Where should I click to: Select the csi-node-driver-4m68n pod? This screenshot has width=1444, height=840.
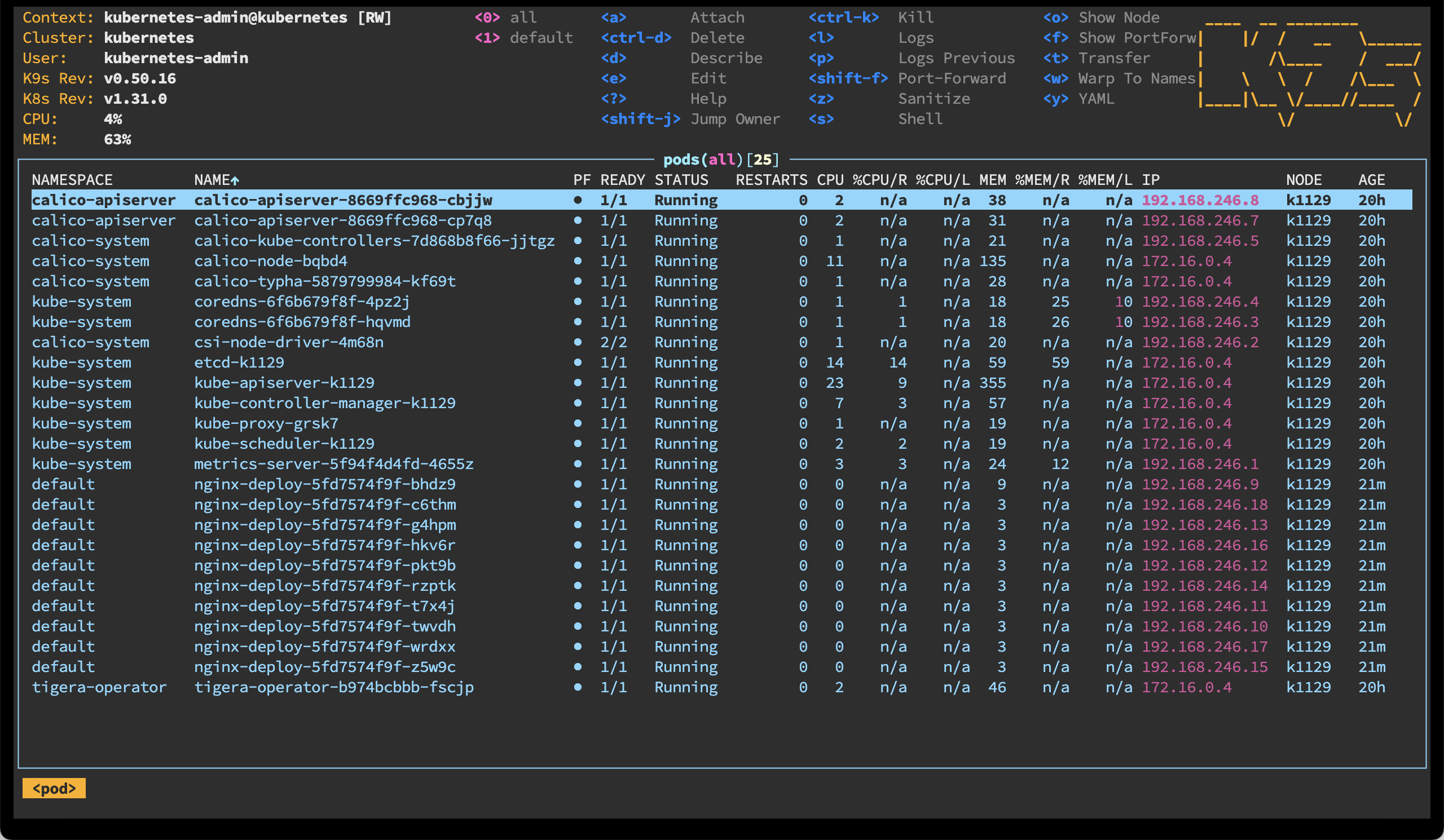point(289,342)
